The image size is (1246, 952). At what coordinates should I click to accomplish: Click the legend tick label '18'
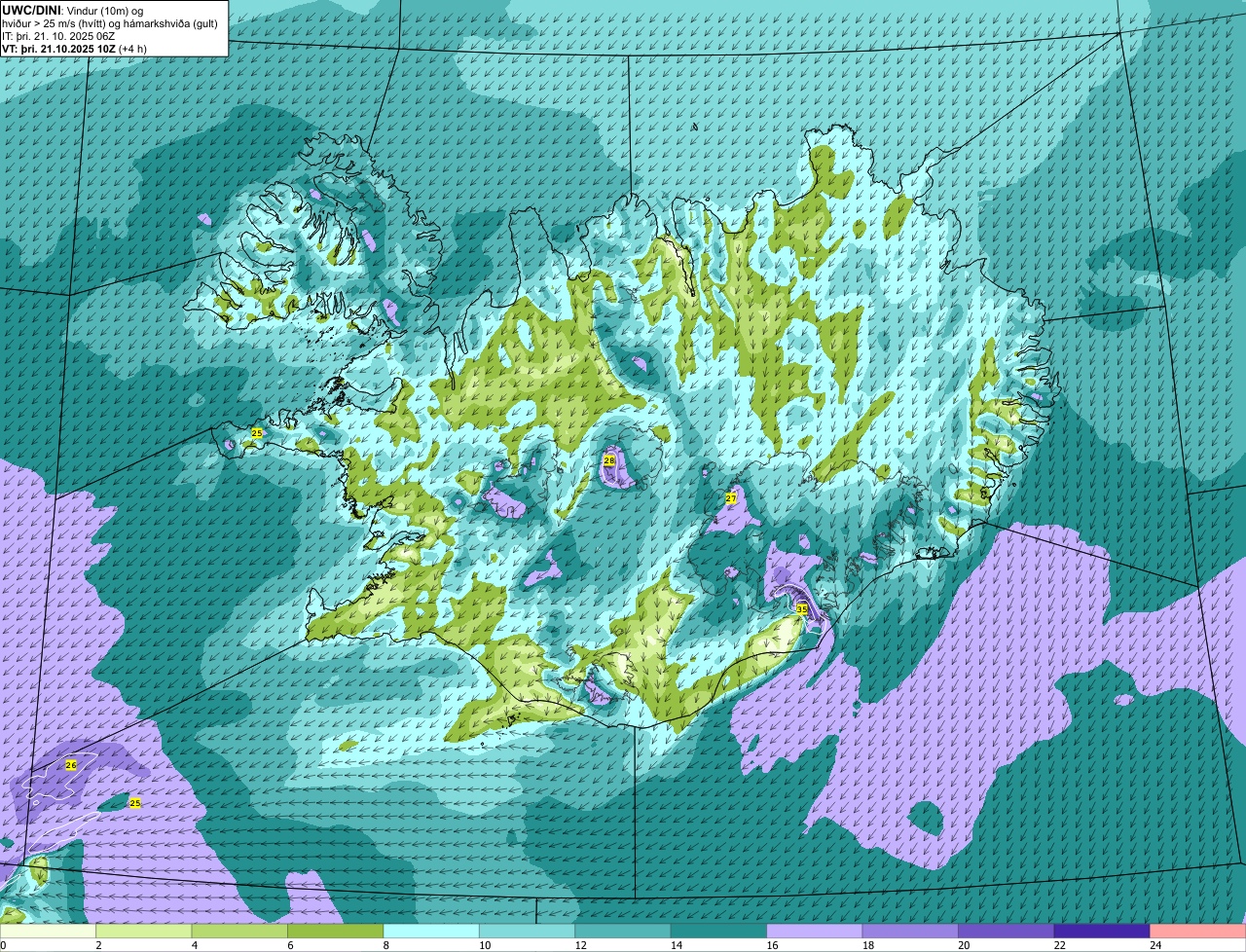[867, 944]
